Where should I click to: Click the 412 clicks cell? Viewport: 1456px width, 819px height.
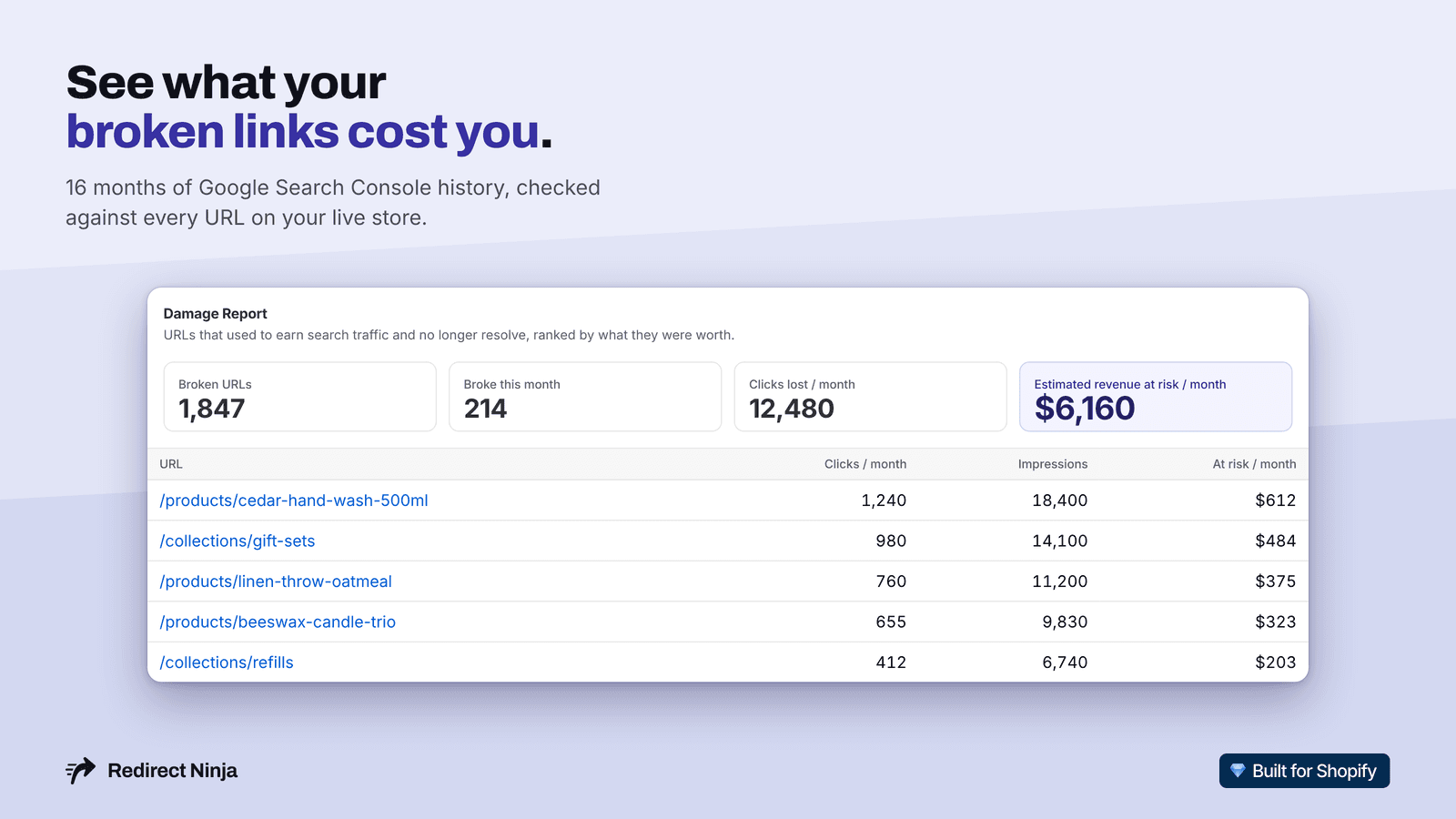tap(891, 662)
